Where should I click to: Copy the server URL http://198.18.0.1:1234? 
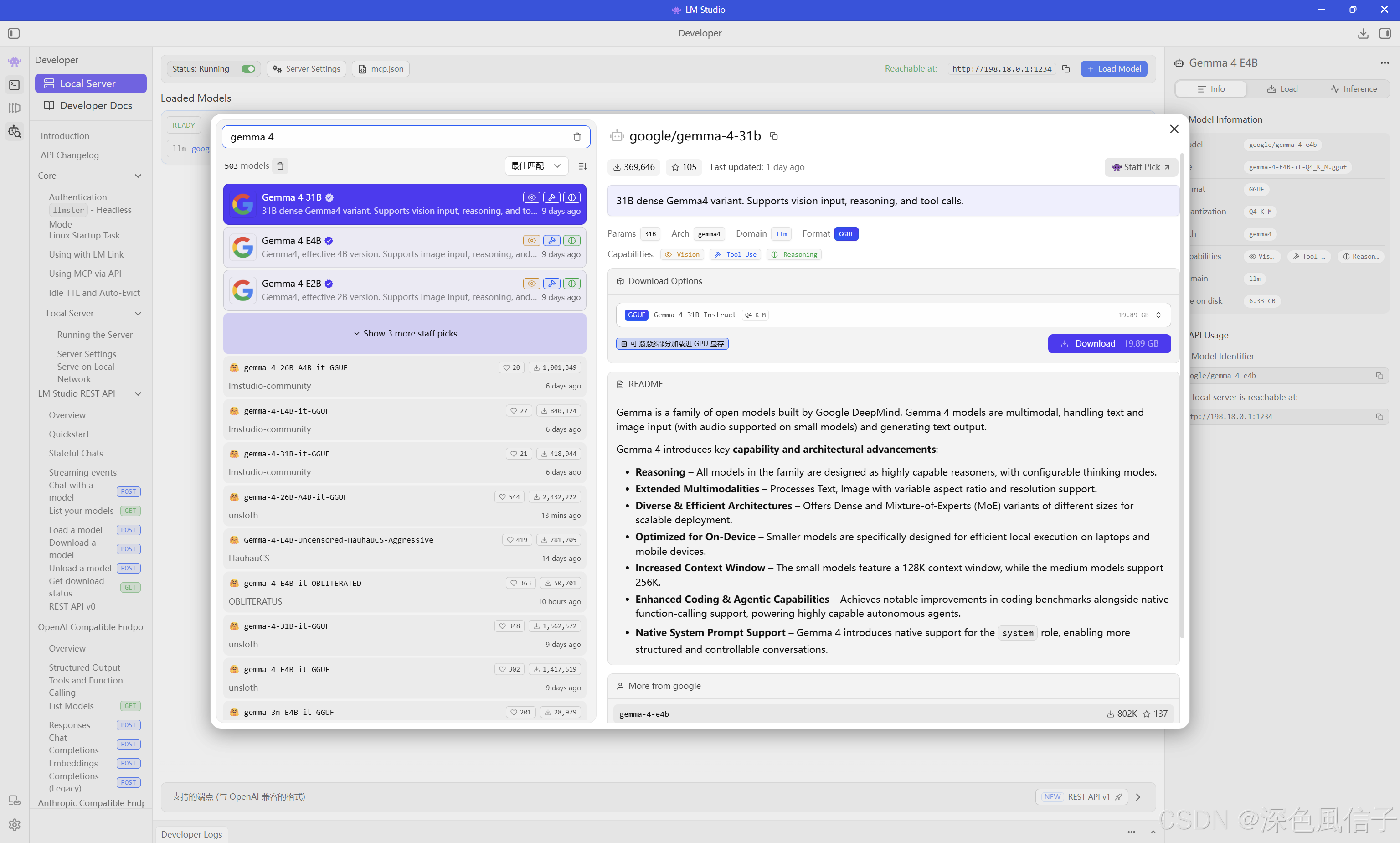click(x=1065, y=69)
